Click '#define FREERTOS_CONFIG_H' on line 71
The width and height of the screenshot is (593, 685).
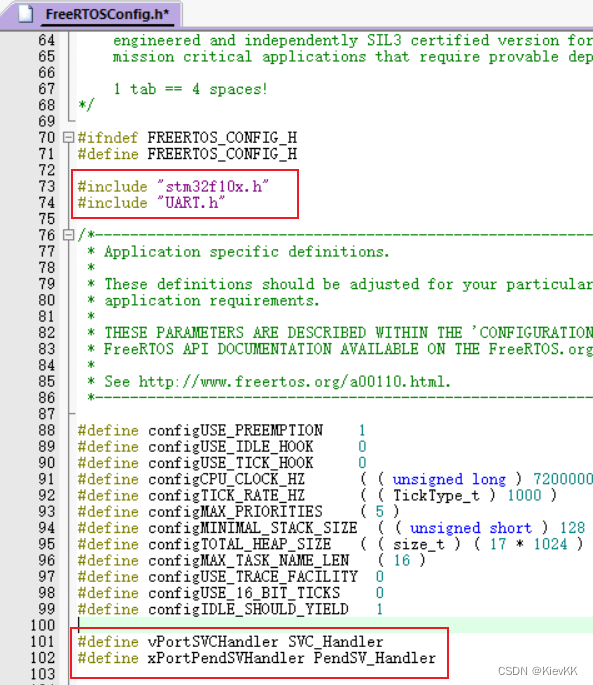coord(187,154)
